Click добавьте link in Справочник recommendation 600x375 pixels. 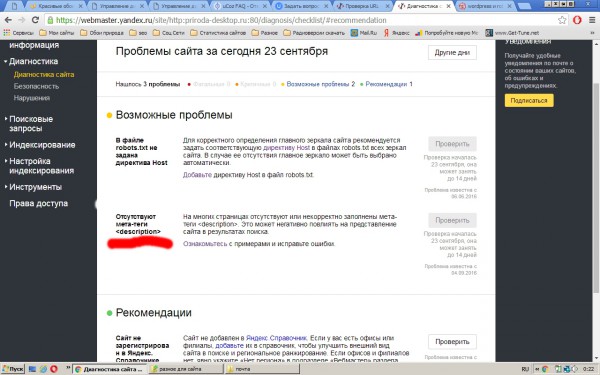click(229, 346)
